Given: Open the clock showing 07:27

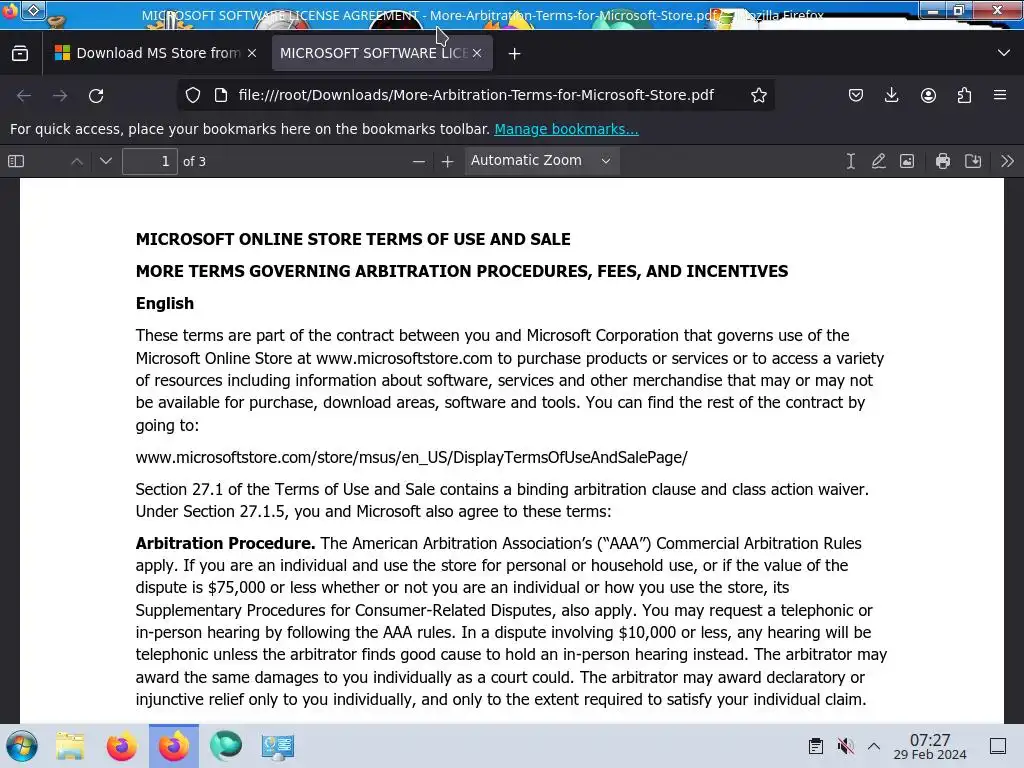Looking at the screenshot, I should (x=930, y=746).
